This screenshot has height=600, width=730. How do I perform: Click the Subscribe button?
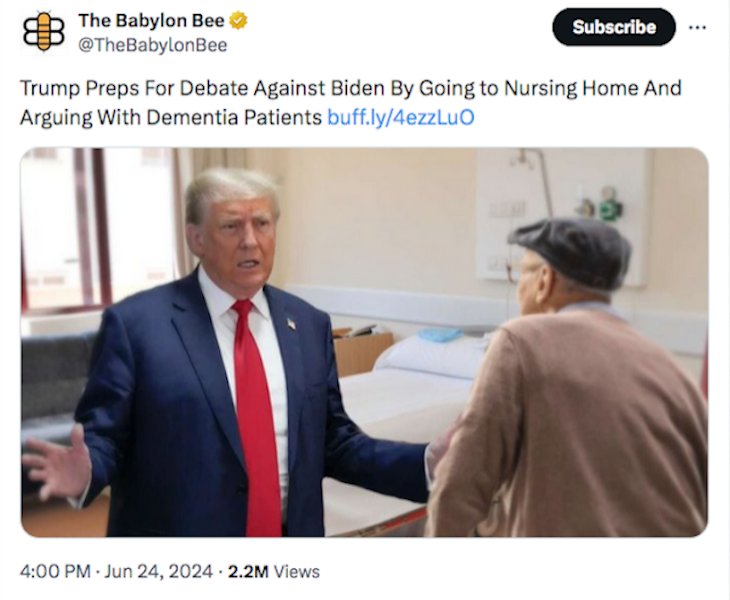point(614,27)
